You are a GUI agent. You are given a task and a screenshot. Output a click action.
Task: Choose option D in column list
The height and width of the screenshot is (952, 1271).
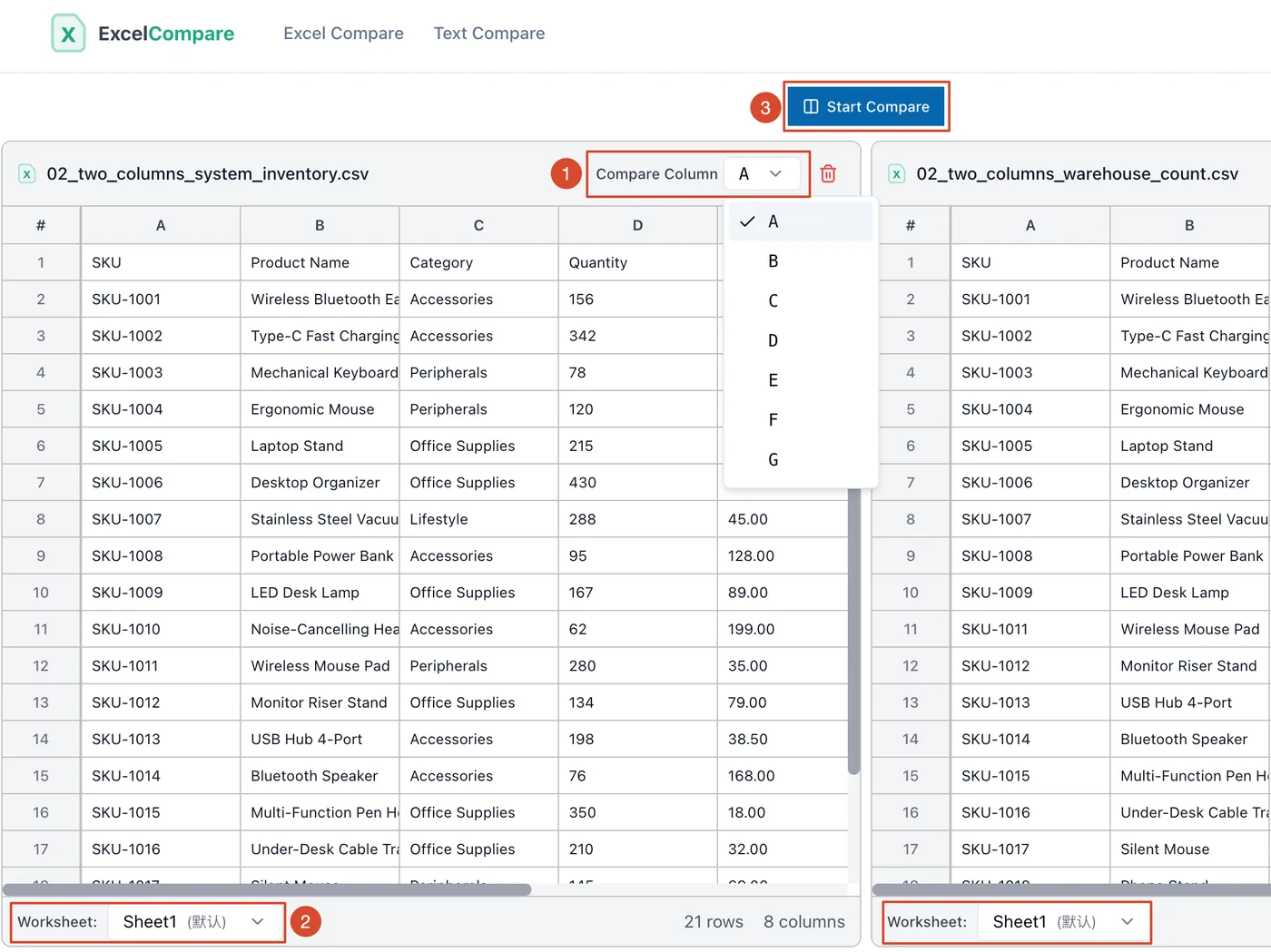[801, 340]
